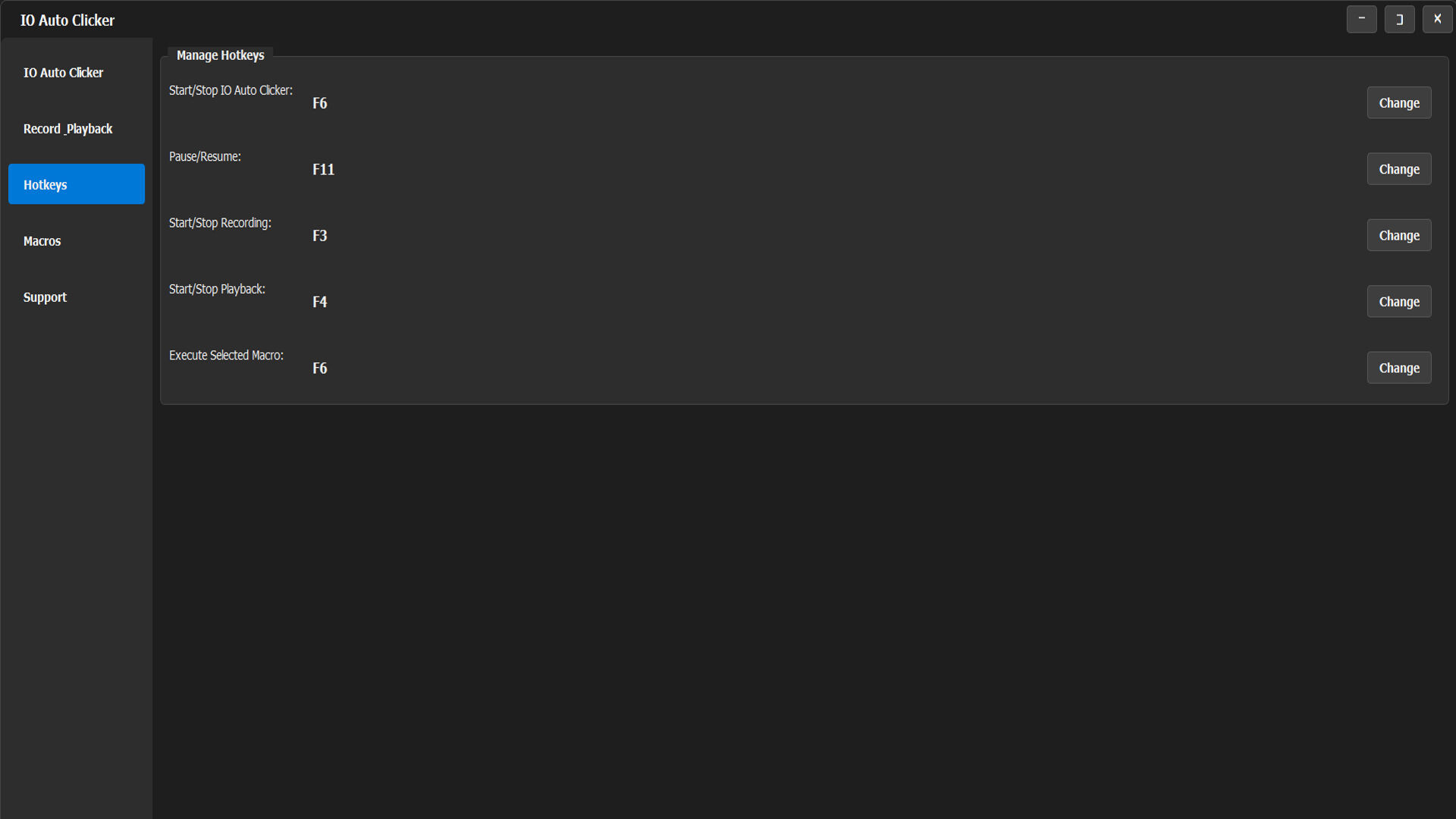Close the IO Auto Clicker window
The width and height of the screenshot is (1456, 819).
(1437, 19)
